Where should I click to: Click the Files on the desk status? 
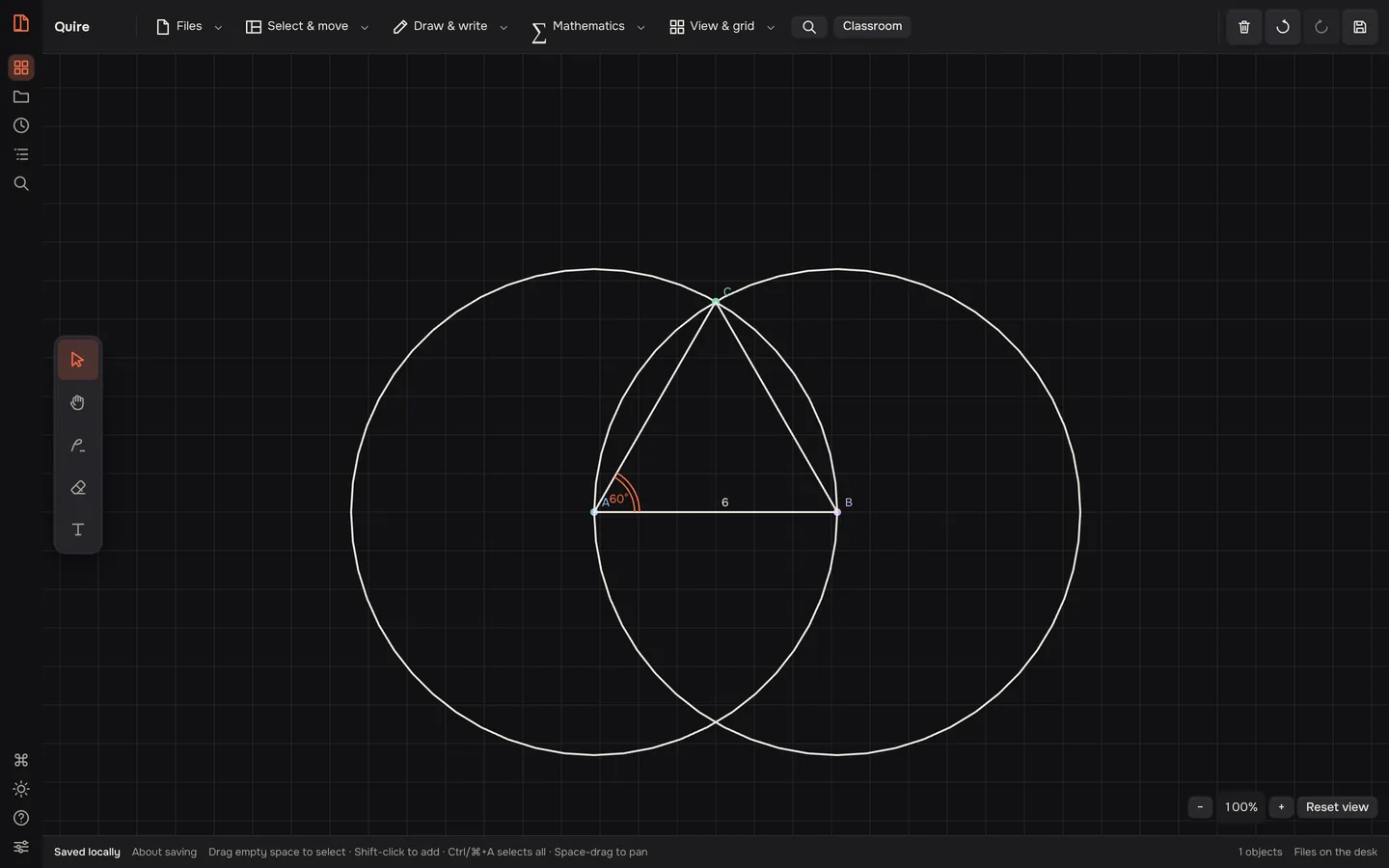[1336, 853]
